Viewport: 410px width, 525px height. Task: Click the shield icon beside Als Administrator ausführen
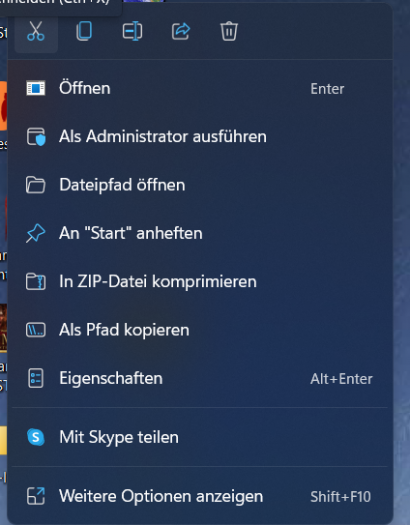pyautogui.click(x=36, y=137)
